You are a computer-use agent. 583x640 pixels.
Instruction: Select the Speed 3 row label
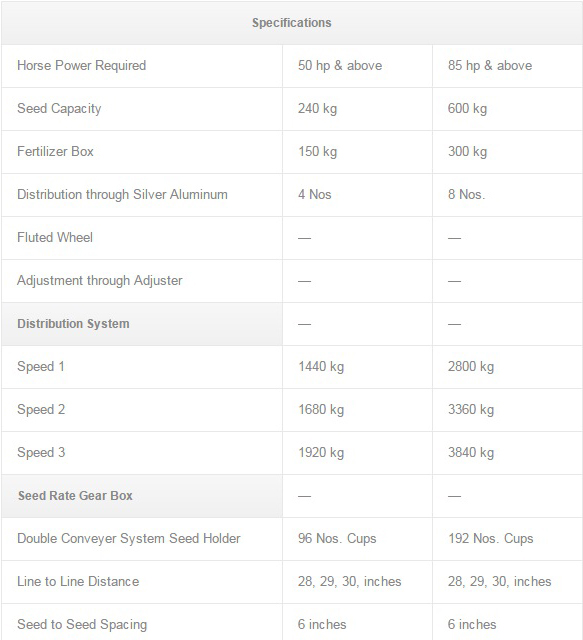click(x=41, y=453)
